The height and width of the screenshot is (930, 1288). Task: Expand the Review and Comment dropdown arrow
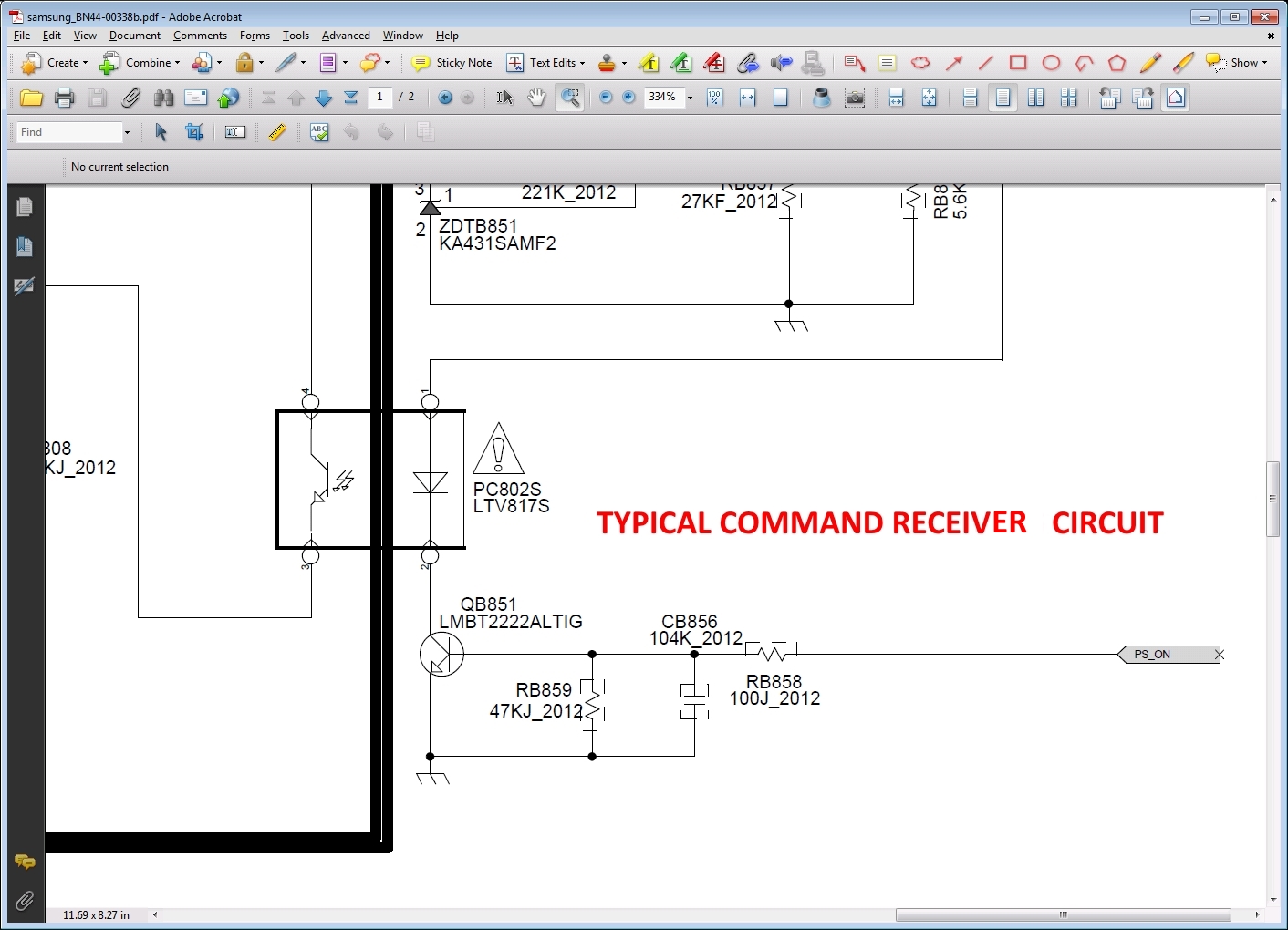tap(387, 63)
